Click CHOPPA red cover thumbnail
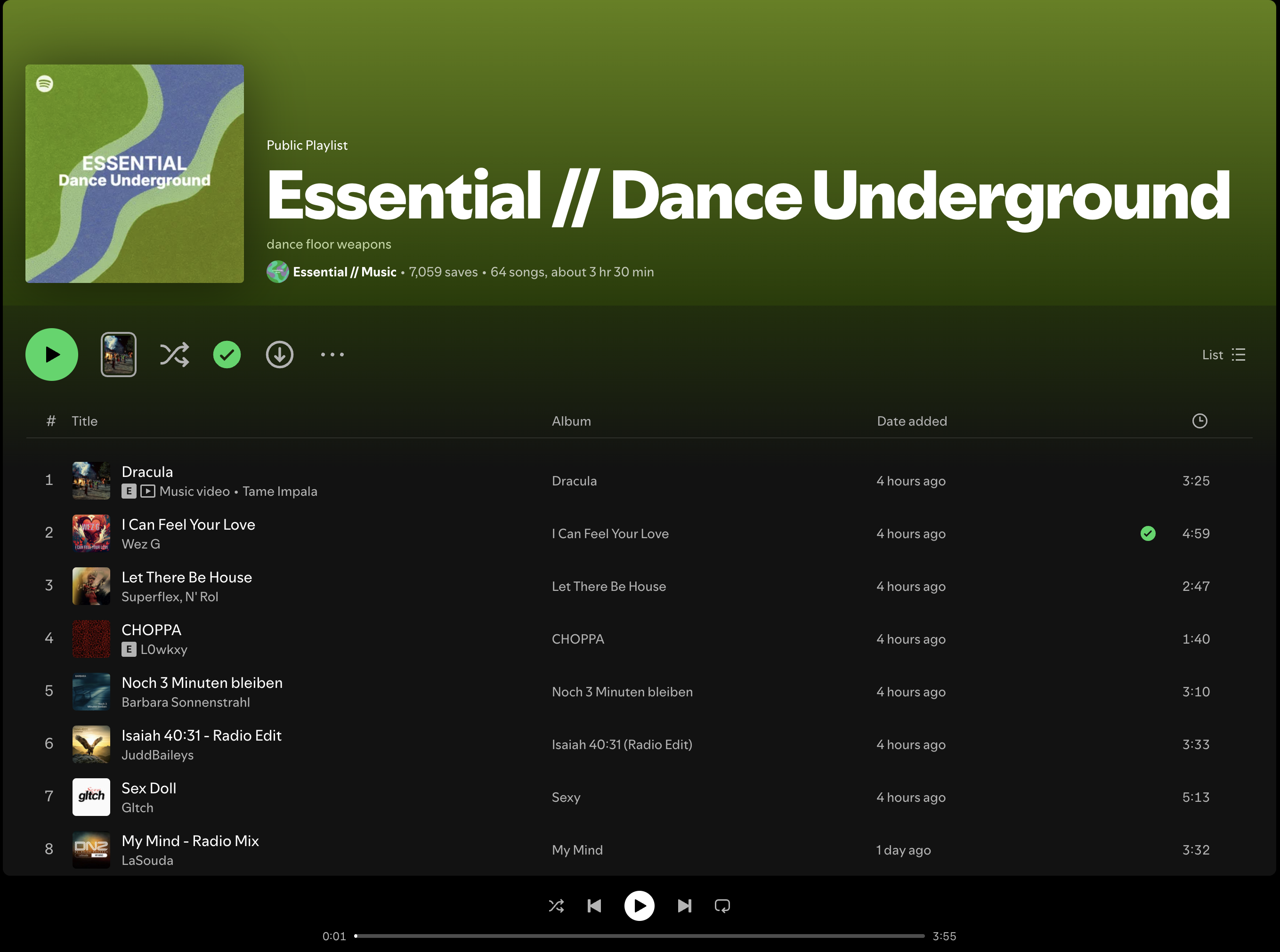Screen dimensions: 1280x952 (x=91, y=638)
